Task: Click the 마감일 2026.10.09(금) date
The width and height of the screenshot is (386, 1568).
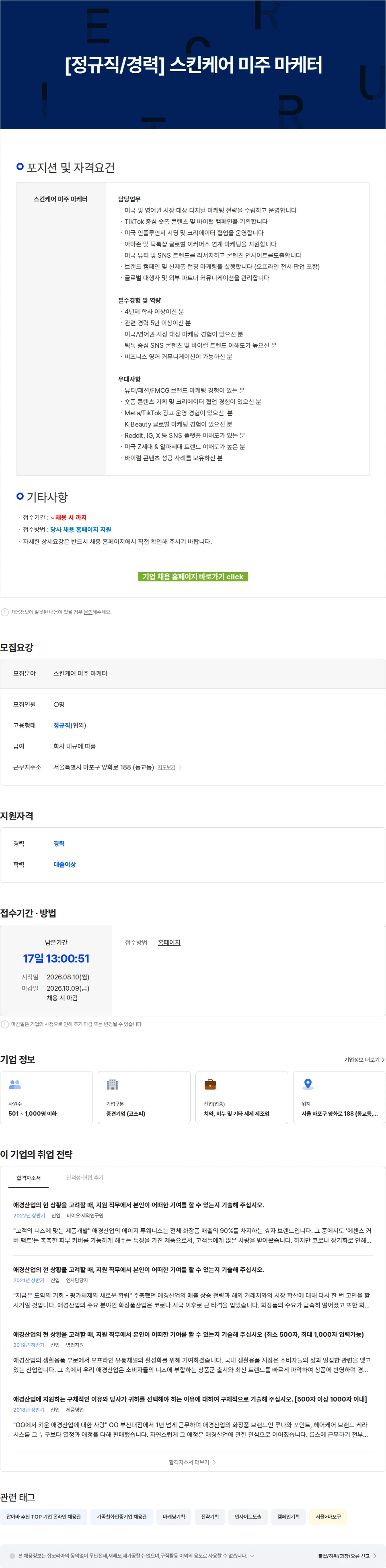Action: [x=68, y=989]
